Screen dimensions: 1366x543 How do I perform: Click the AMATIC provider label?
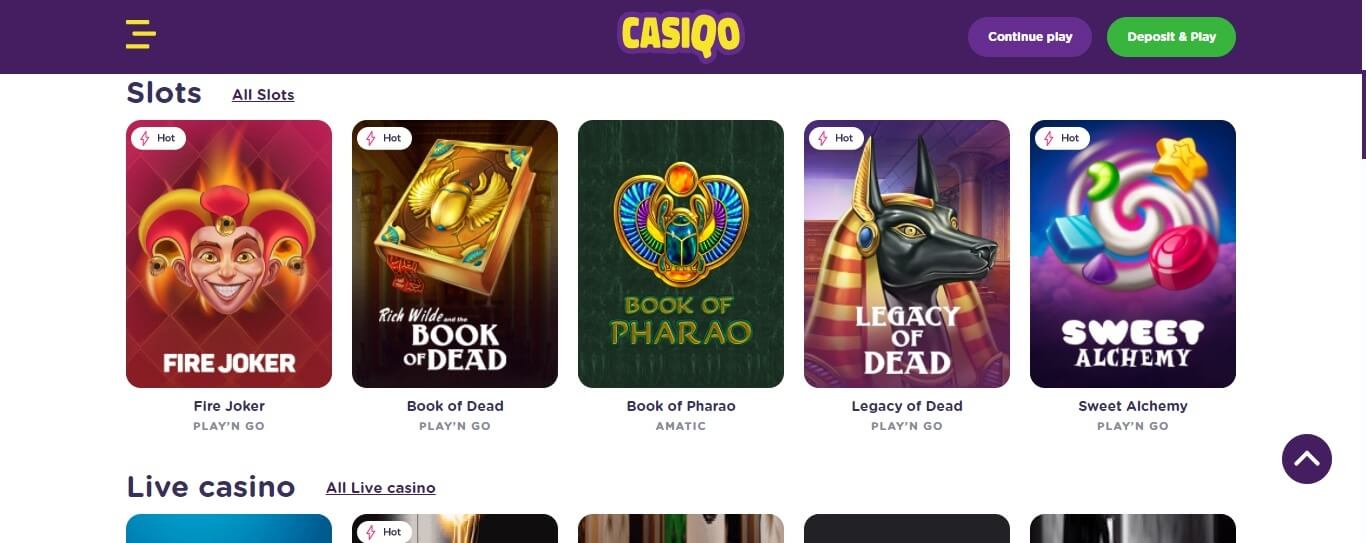tap(681, 426)
